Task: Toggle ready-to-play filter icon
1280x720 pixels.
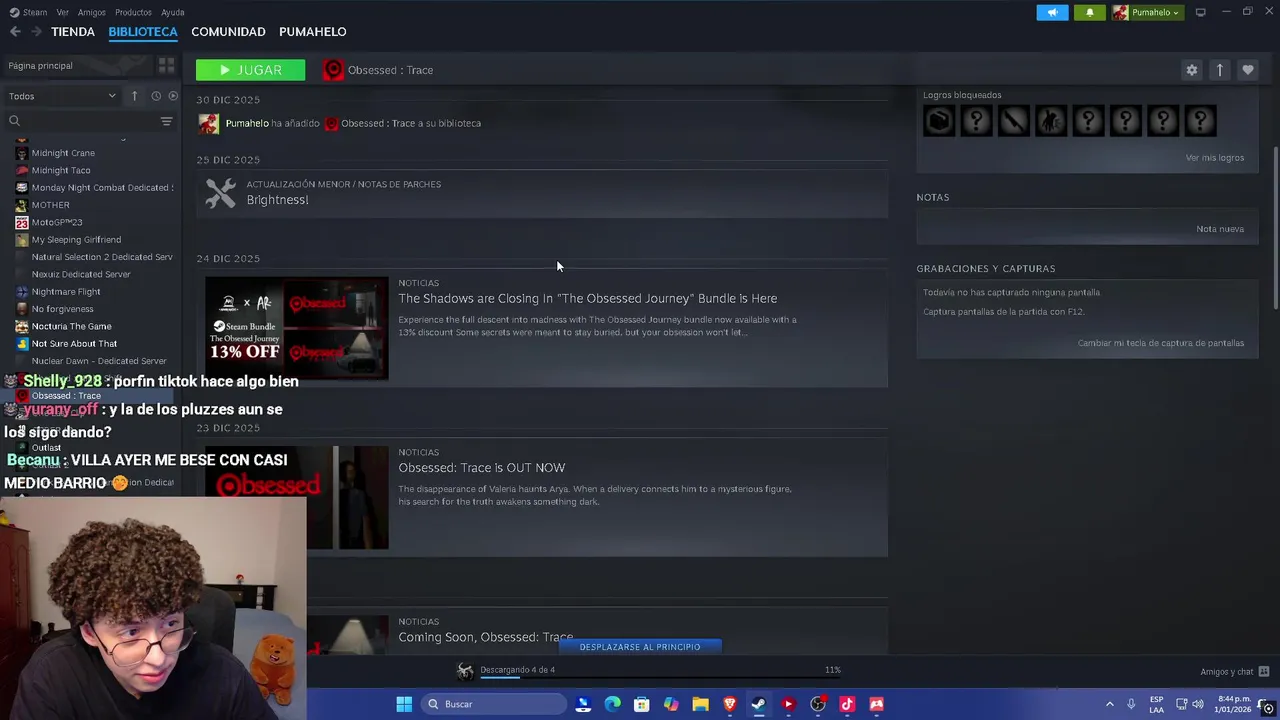Action: 173,96
